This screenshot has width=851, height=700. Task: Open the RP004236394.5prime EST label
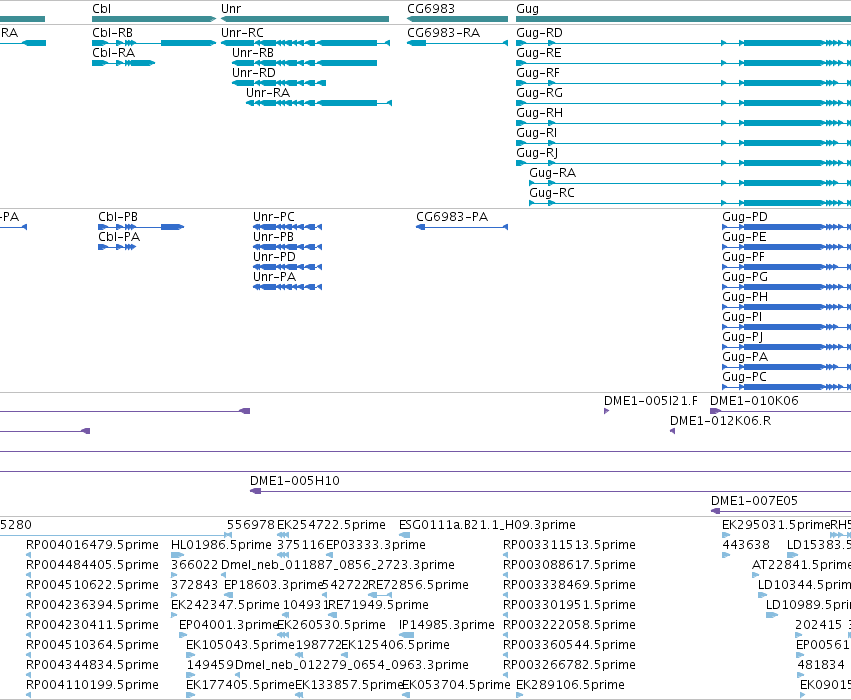click(92, 605)
